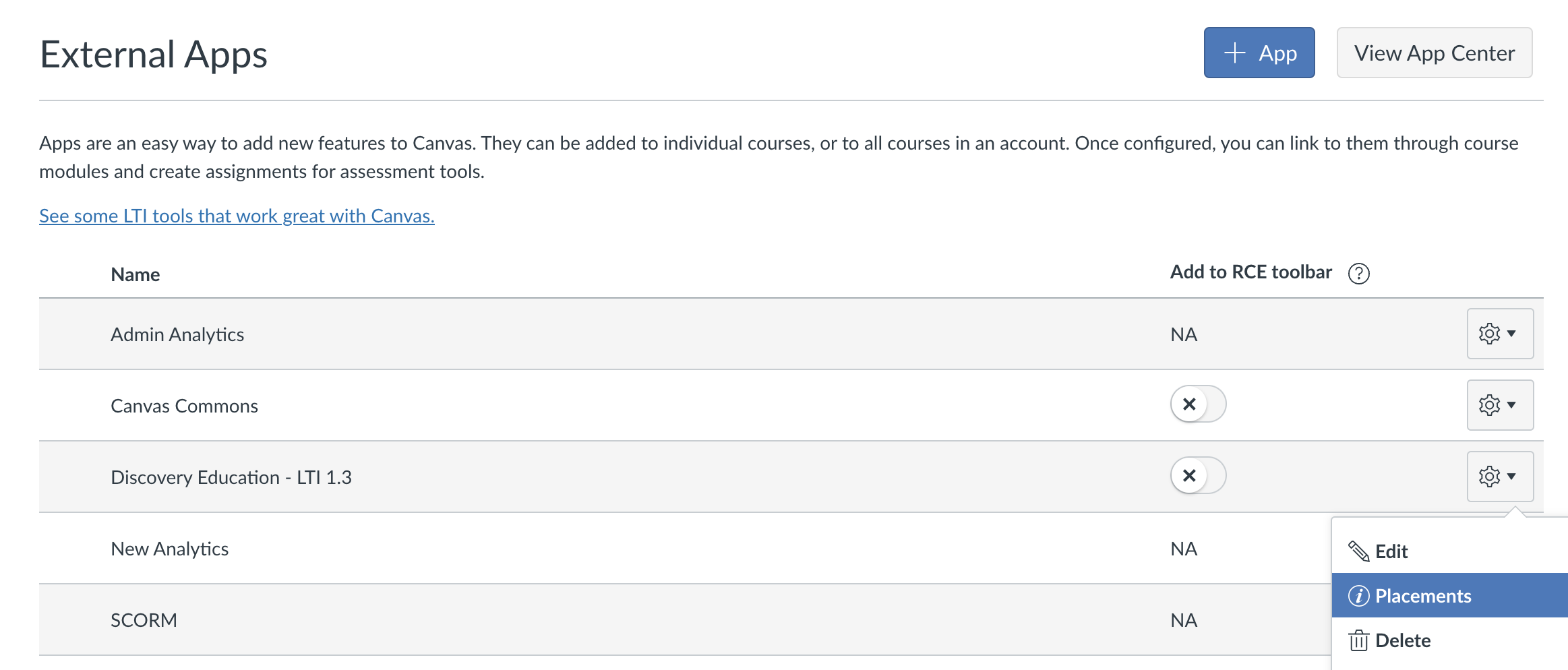Open the gear settings for Canvas Commons
The image size is (1568, 670).
[x=1499, y=404]
